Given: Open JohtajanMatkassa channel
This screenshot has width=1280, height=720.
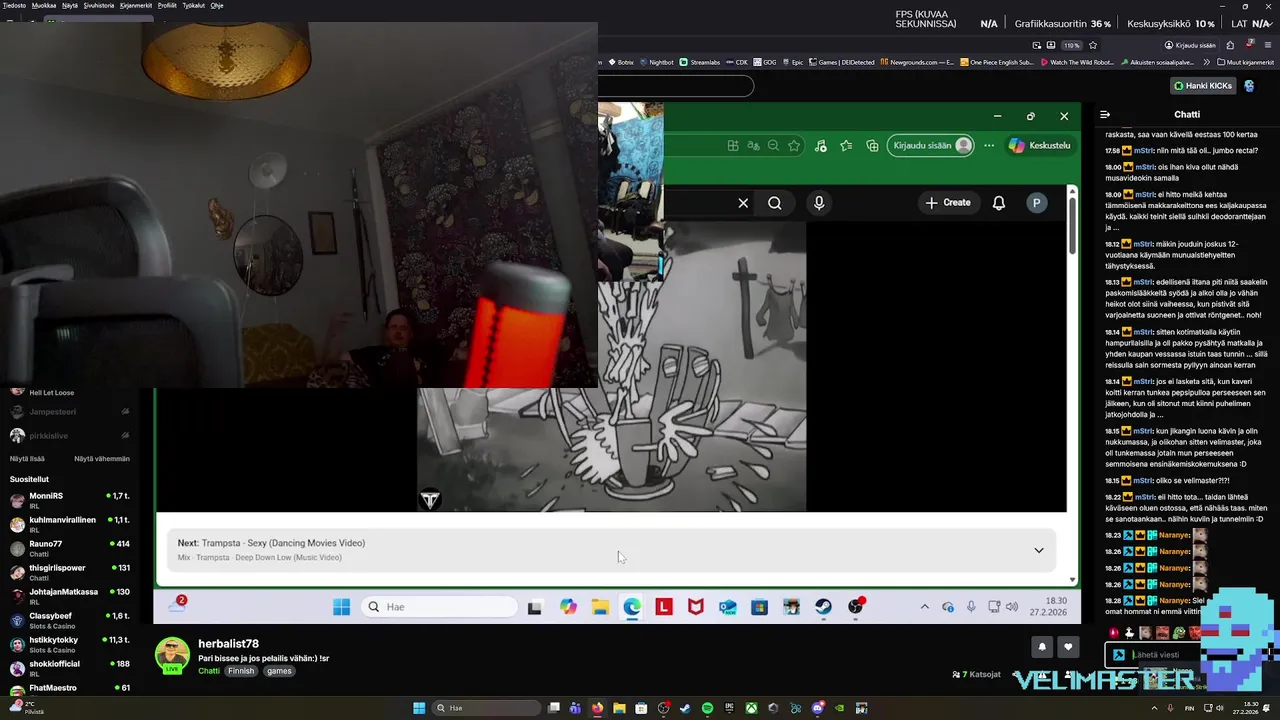Looking at the screenshot, I should click(70, 596).
